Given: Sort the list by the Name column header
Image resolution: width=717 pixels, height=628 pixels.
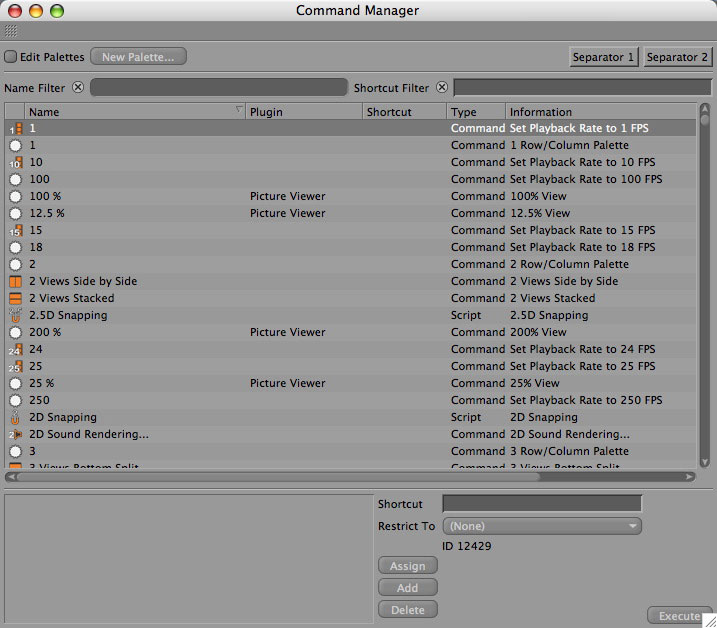Looking at the screenshot, I should 134,112.
